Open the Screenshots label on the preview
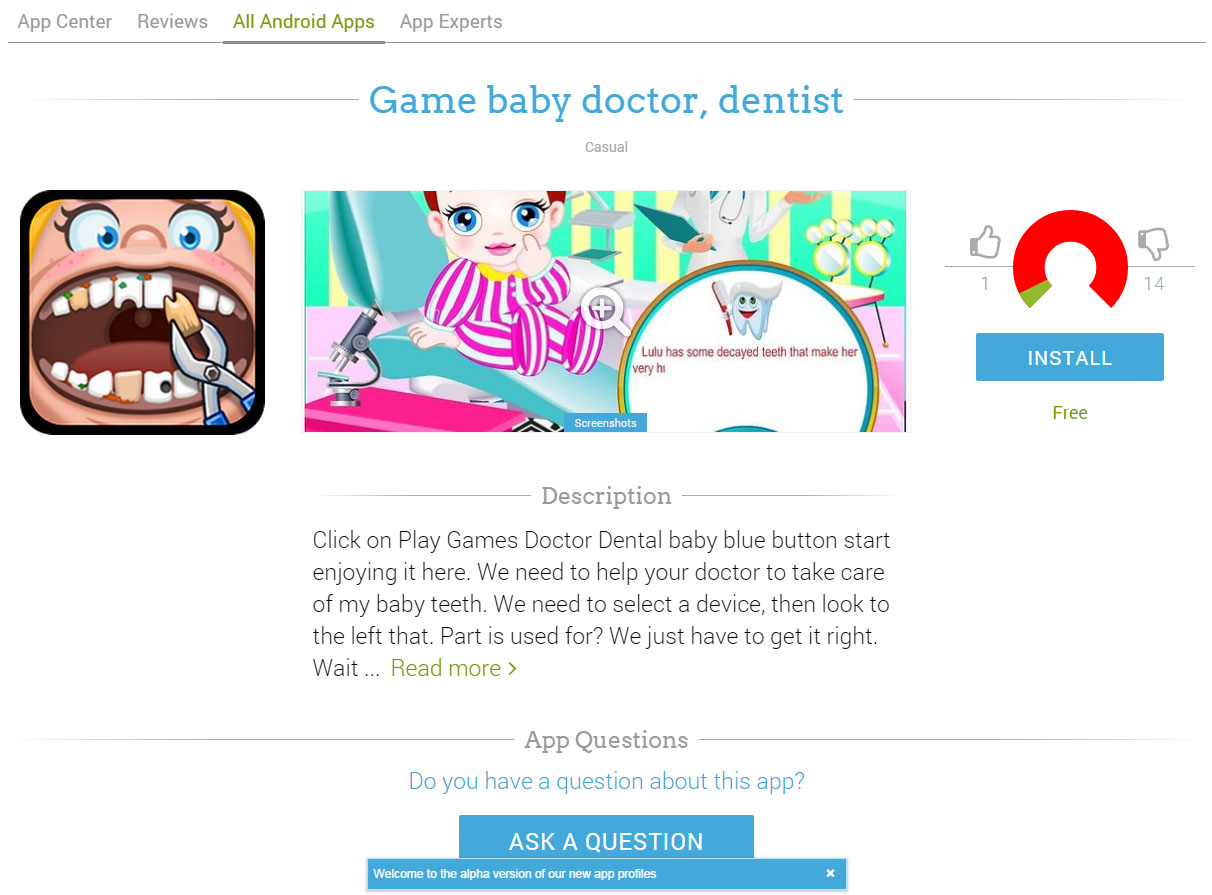Image resolution: width=1212 pixels, height=895 pixels. coord(606,423)
